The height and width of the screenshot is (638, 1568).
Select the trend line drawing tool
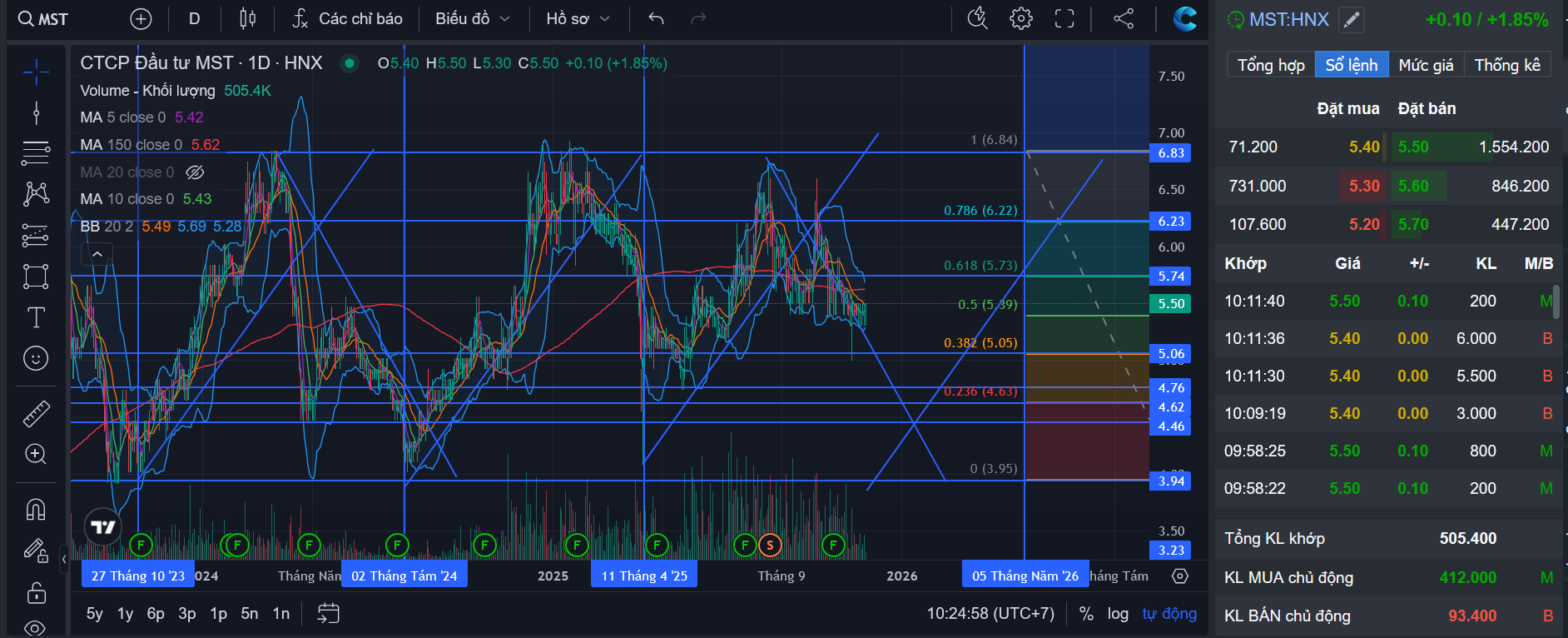(36, 112)
